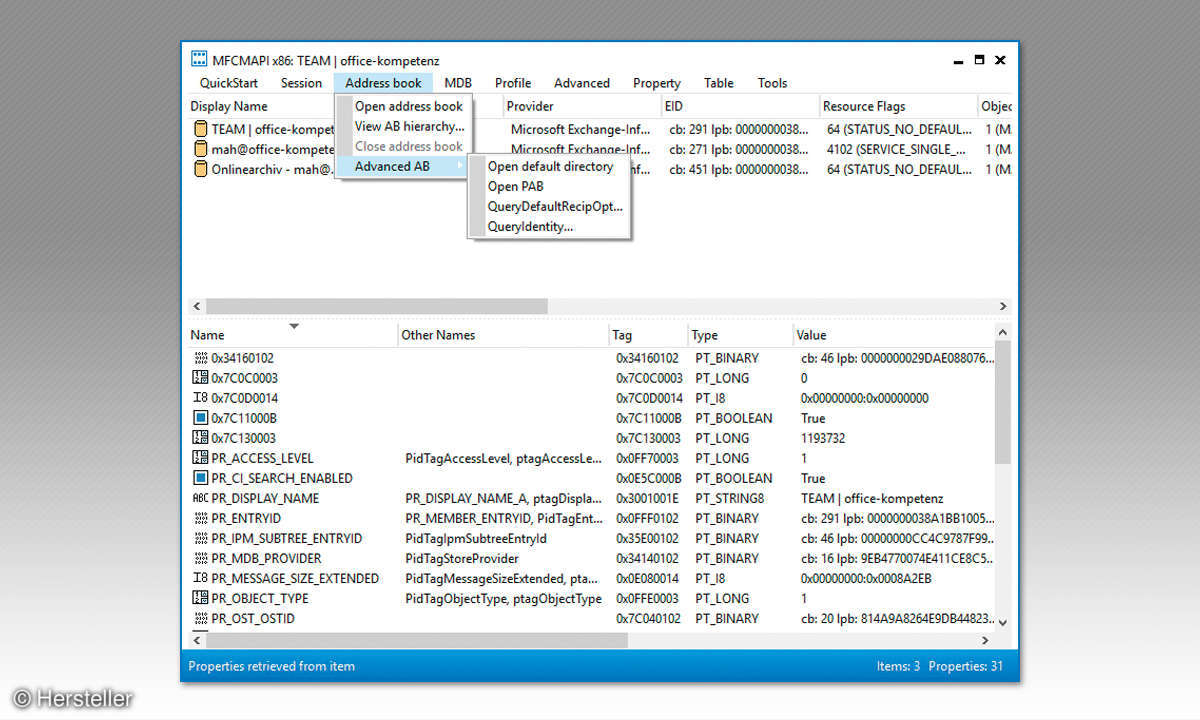Image resolution: width=1200 pixels, height=720 pixels.
Task: Open the Advanced menu
Action: click(x=582, y=83)
